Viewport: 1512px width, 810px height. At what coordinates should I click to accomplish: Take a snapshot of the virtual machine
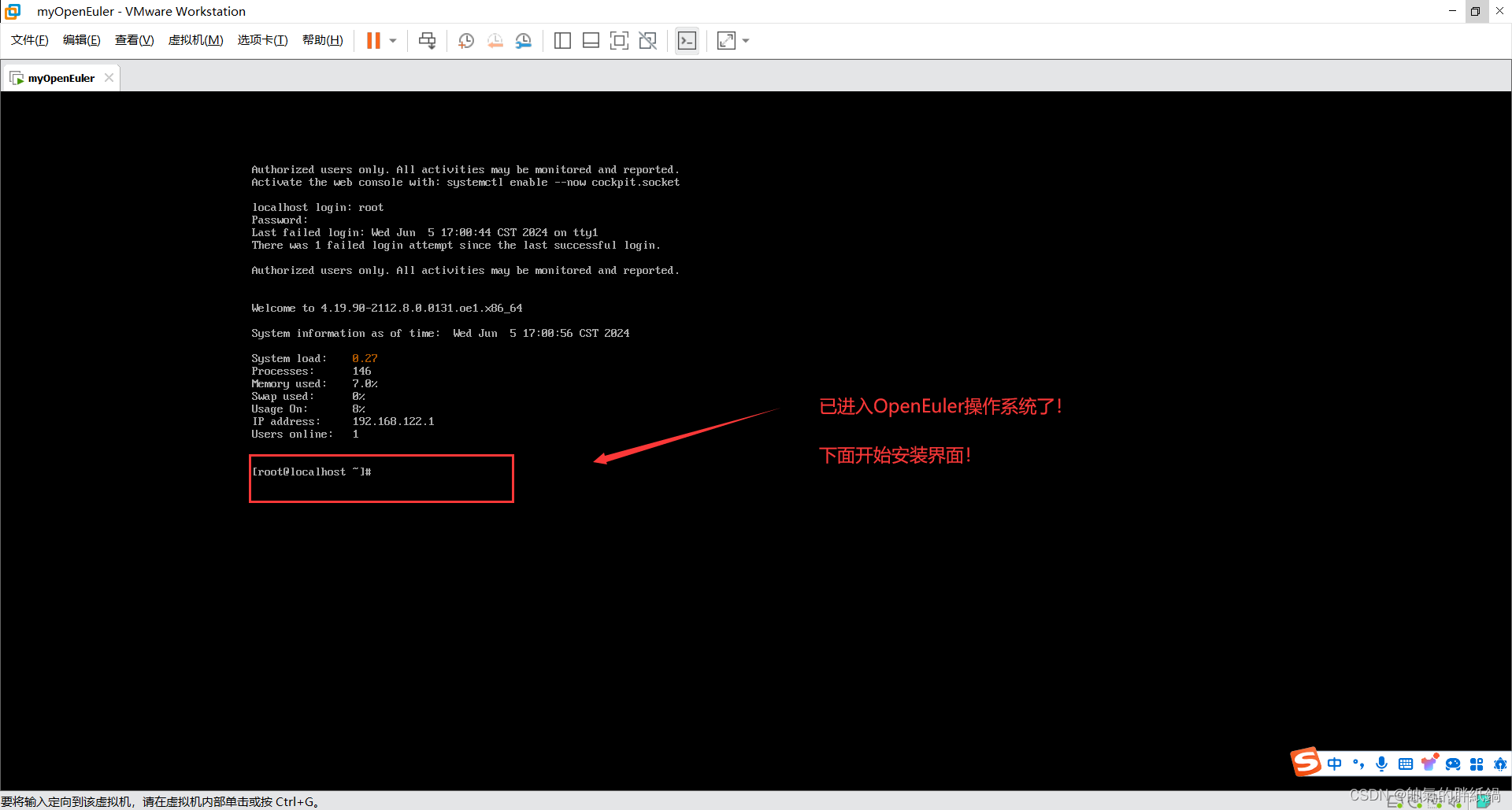(466, 41)
